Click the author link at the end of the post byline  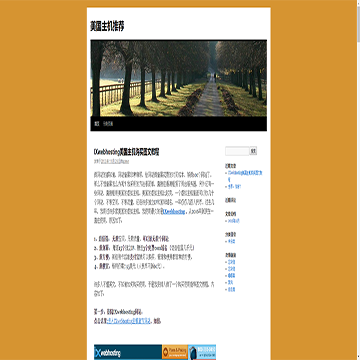point(125,161)
